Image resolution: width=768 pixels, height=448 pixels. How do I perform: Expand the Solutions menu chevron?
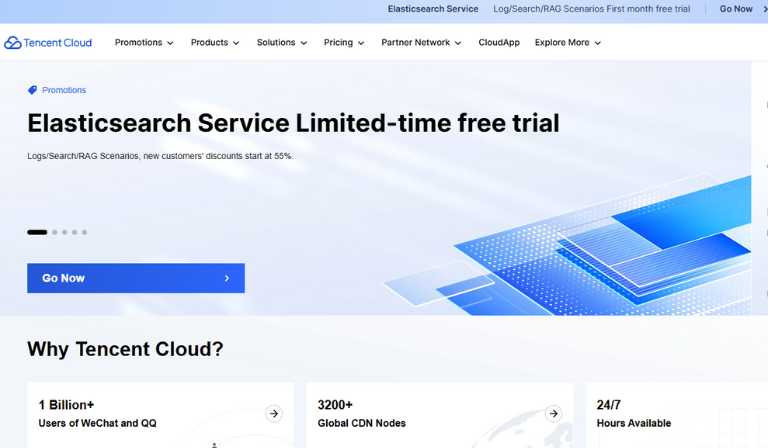tap(304, 43)
